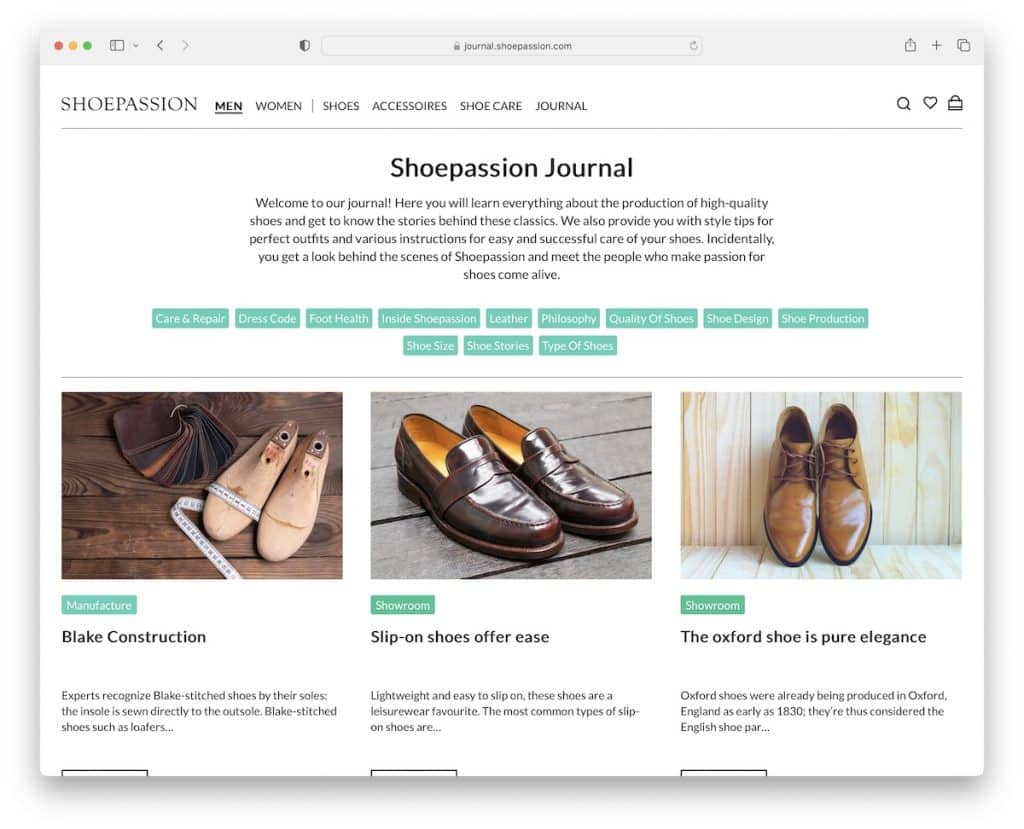Filter by the Care & Repair tag
This screenshot has width=1024, height=829.
(x=190, y=319)
